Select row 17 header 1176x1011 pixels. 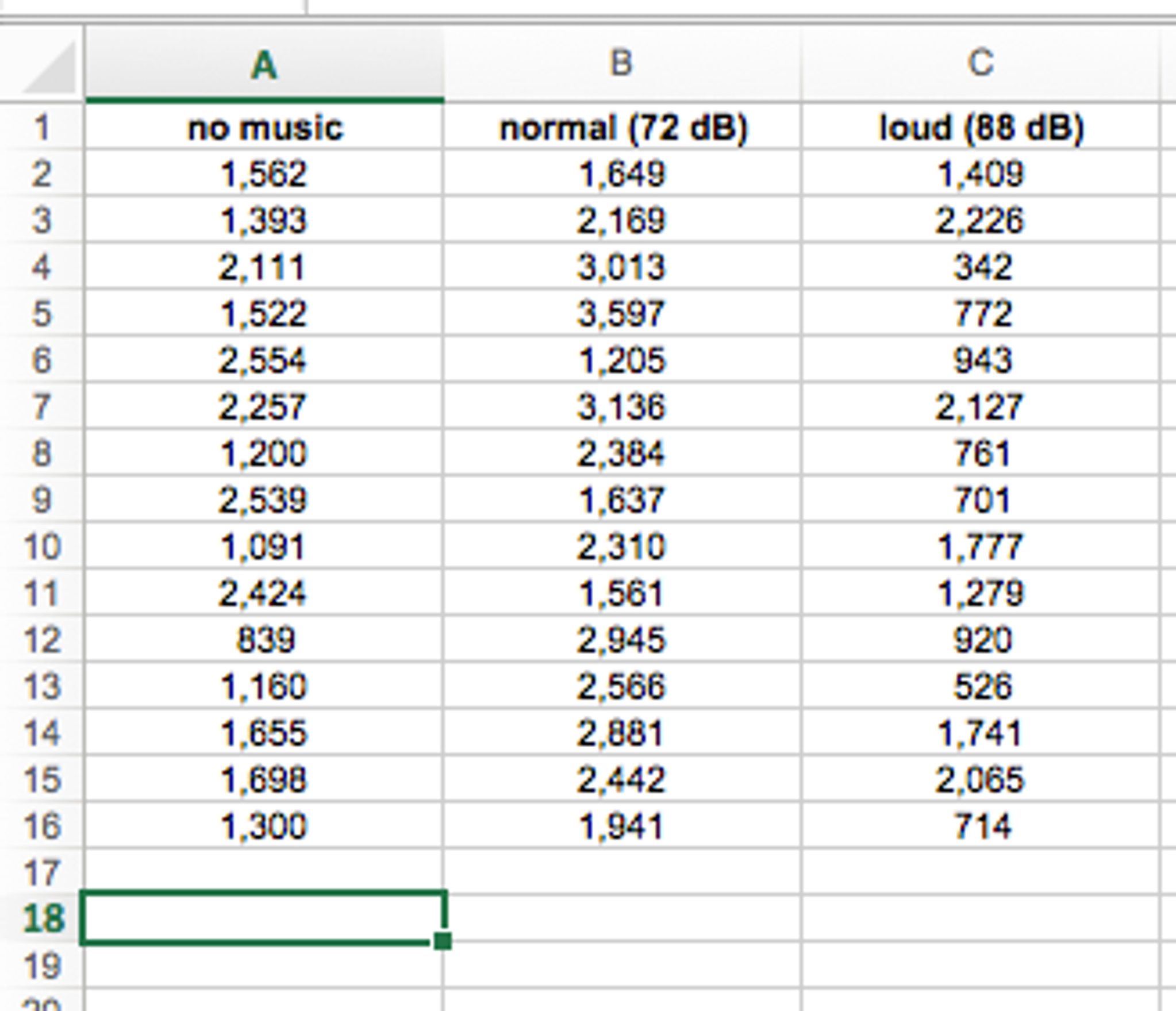coord(41,872)
